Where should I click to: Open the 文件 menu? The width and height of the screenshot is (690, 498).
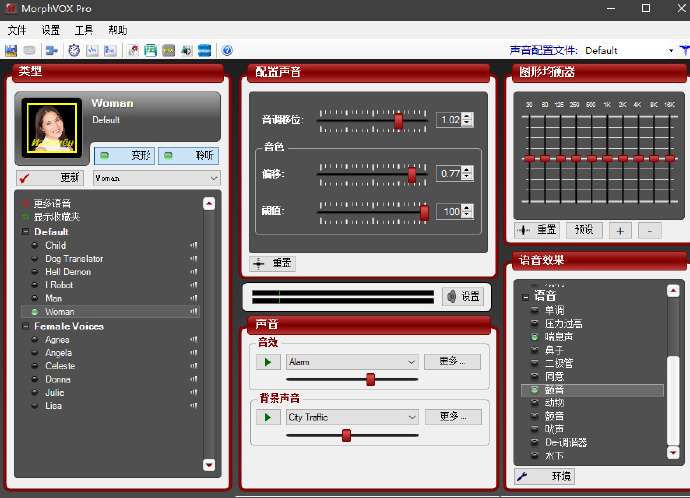[x=17, y=30]
